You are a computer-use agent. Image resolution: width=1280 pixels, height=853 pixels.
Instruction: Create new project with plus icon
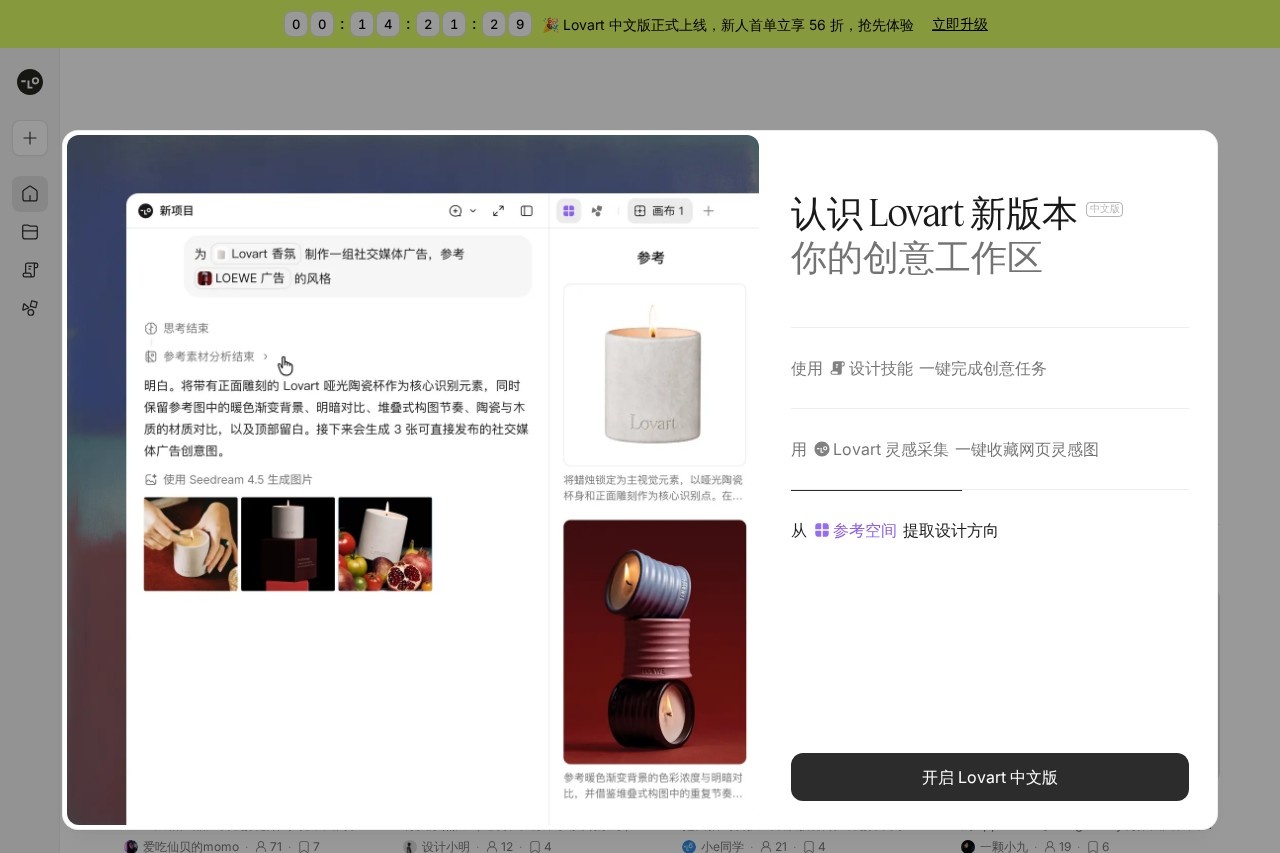tap(30, 138)
